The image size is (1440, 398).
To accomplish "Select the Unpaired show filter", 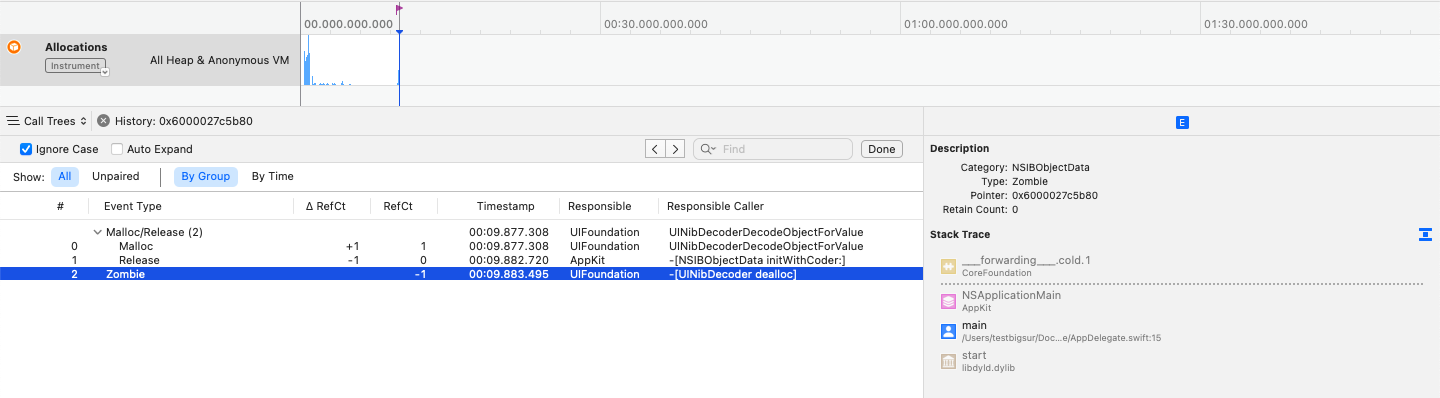I will point(116,176).
